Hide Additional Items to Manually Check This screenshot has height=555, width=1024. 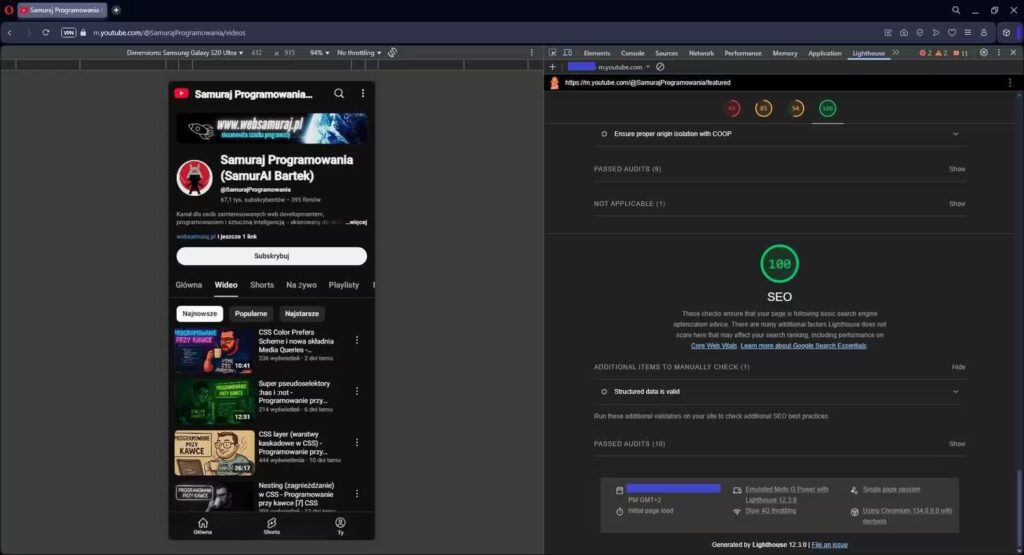[x=958, y=367]
